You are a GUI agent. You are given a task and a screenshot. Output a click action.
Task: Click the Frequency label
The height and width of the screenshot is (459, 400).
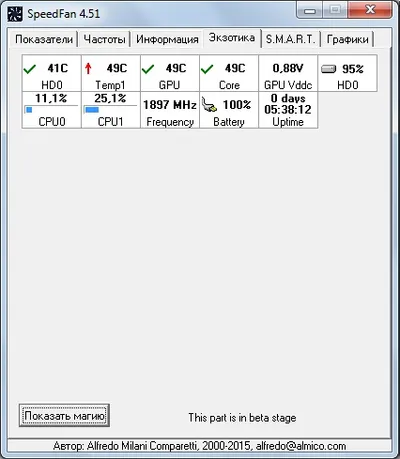point(170,122)
